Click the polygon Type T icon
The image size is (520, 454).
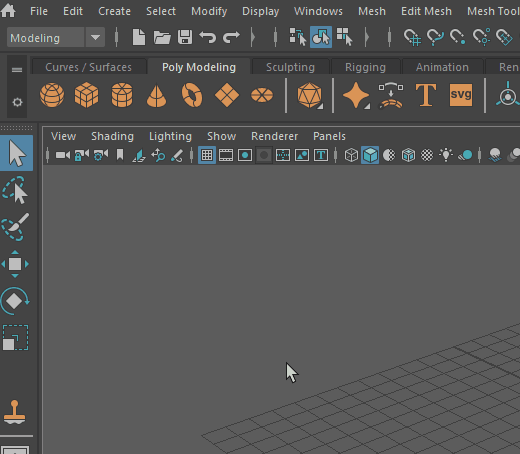[426, 95]
